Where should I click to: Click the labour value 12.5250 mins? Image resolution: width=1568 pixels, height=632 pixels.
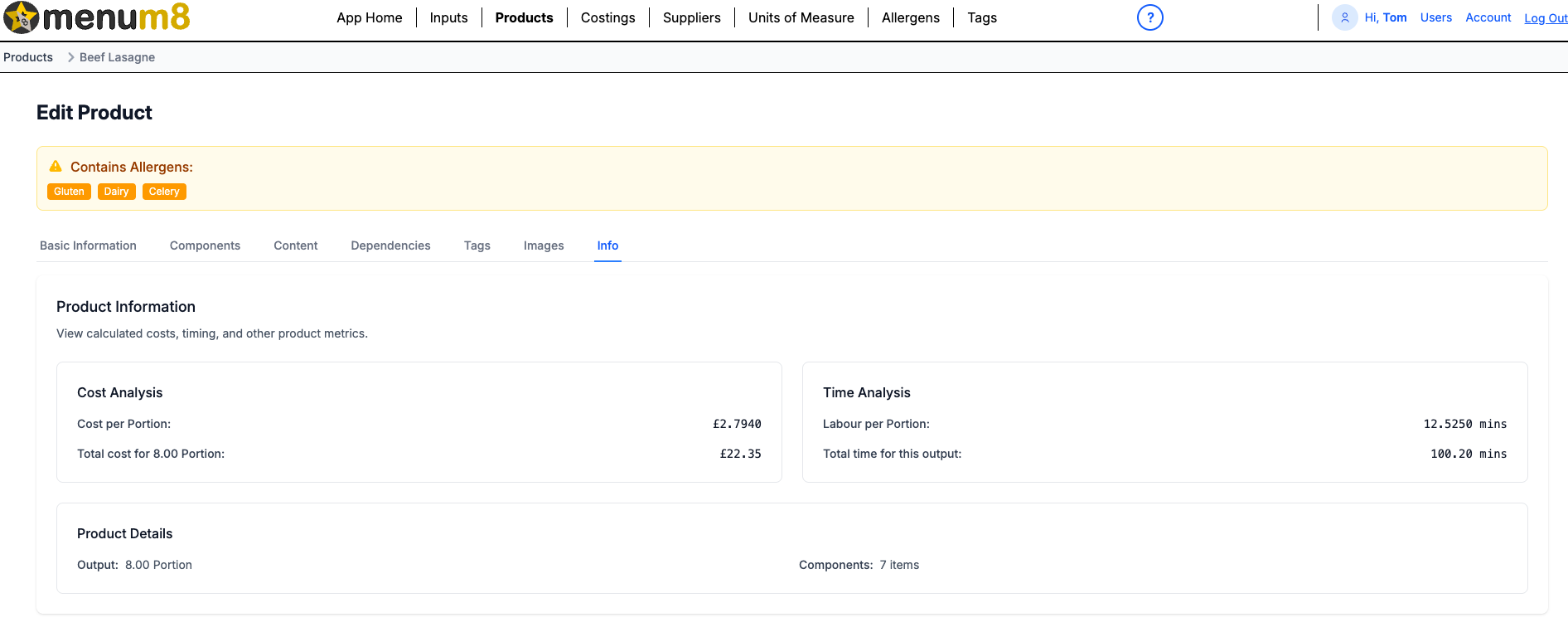[x=1464, y=424]
